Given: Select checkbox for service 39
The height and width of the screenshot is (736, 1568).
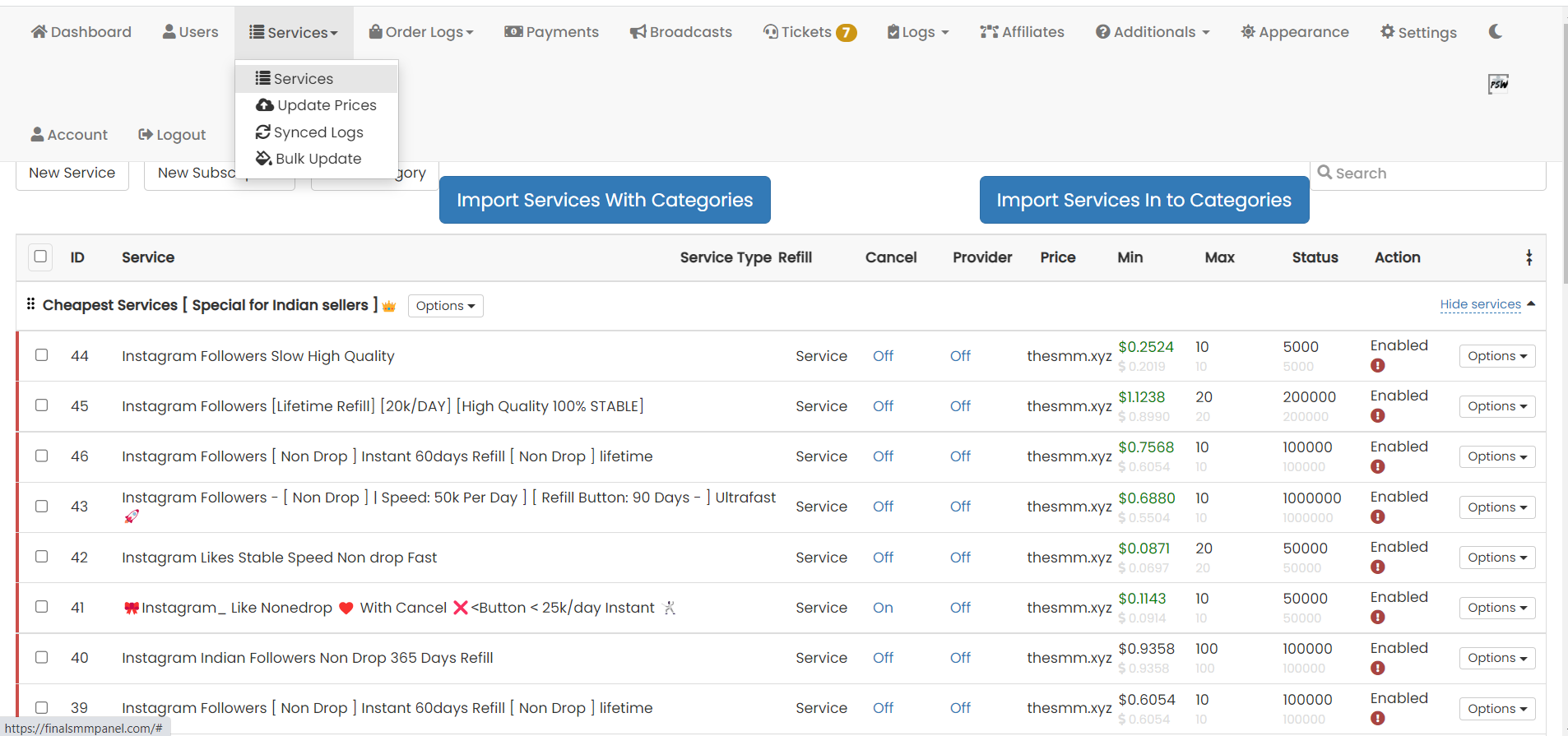Looking at the screenshot, I should click(x=42, y=707).
